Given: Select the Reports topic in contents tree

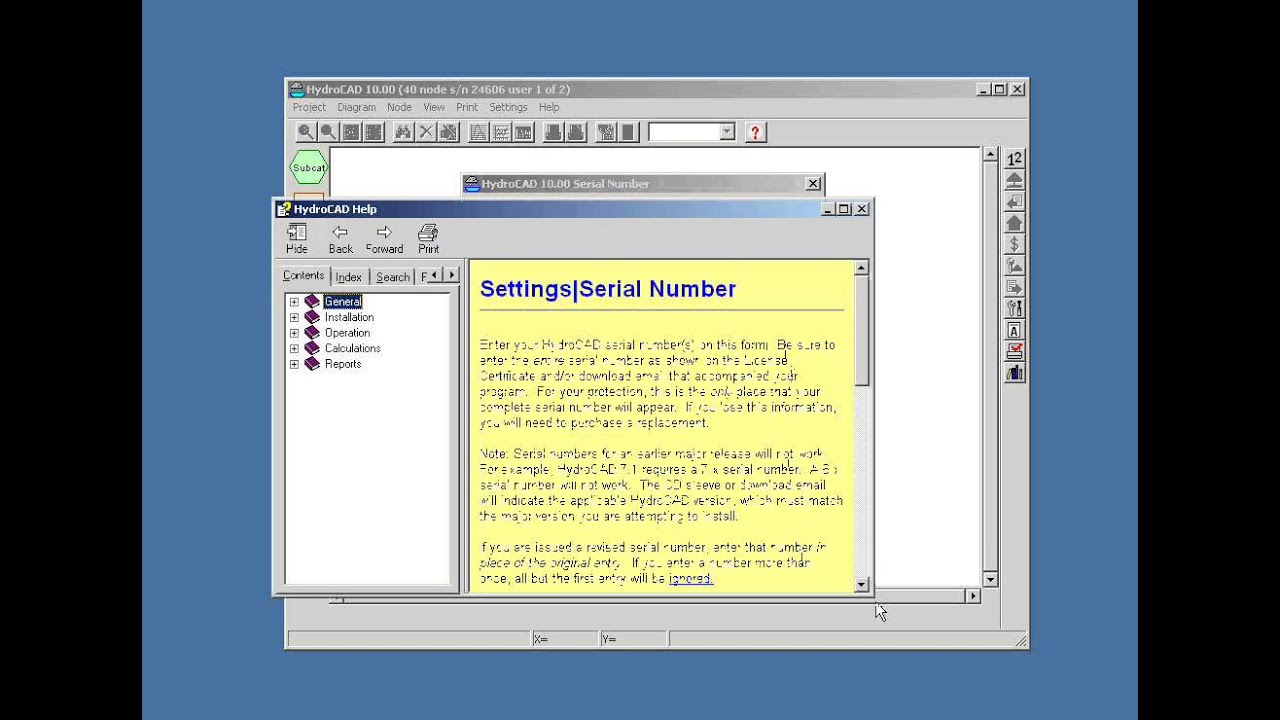Looking at the screenshot, I should (x=342, y=364).
